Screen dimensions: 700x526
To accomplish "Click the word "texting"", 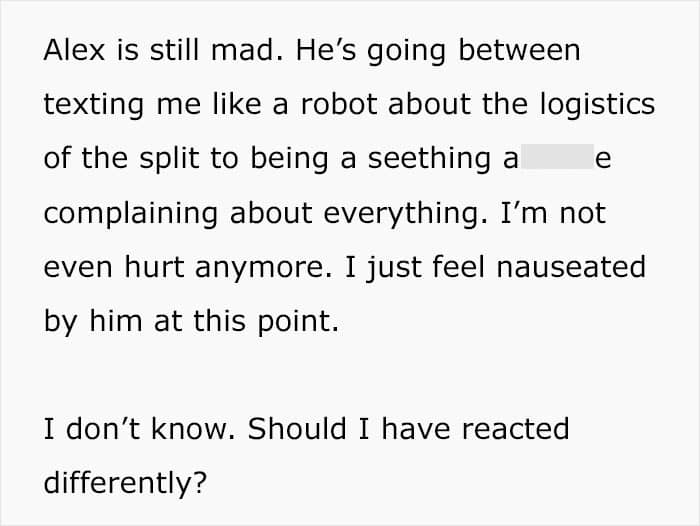I will pos(94,106).
